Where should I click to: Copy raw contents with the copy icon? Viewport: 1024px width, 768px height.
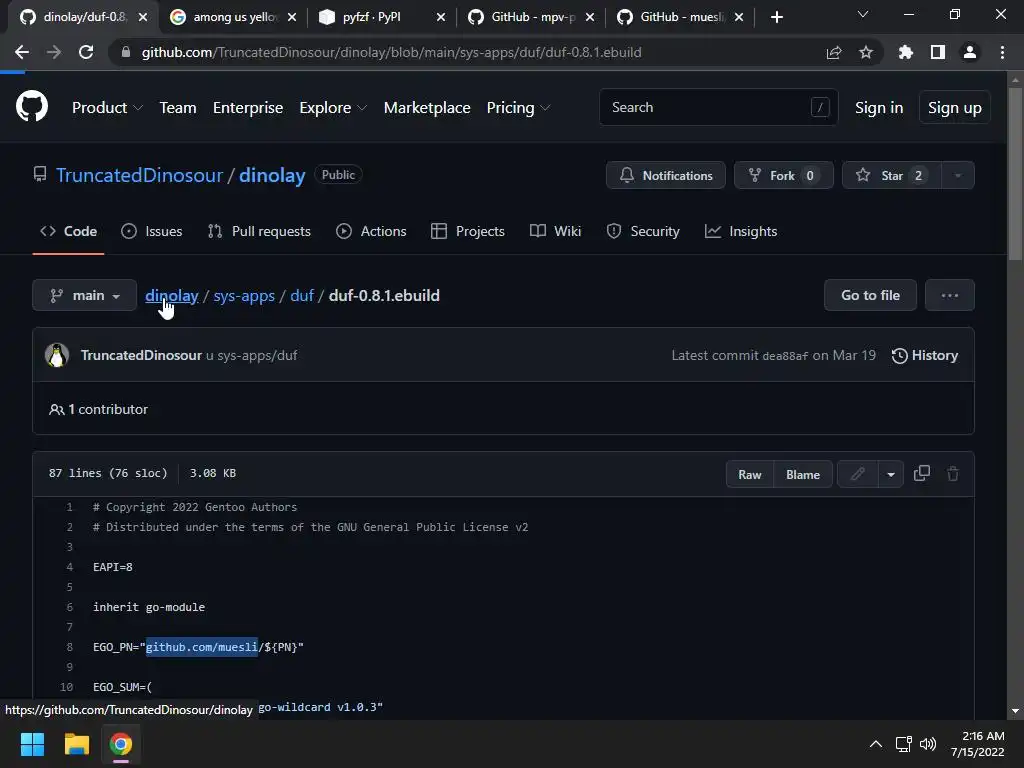(x=921, y=473)
